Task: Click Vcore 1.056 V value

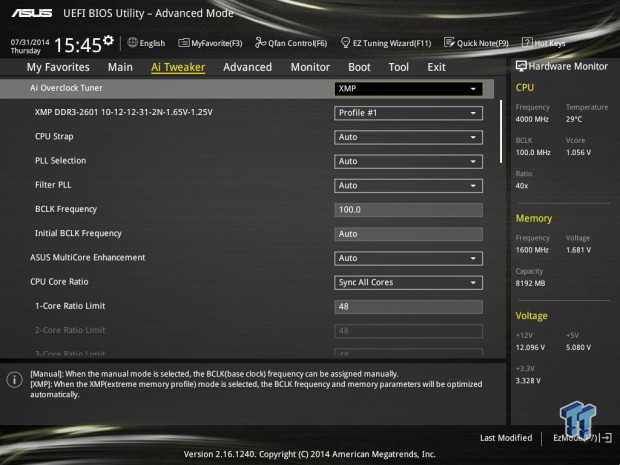Action: pos(578,153)
